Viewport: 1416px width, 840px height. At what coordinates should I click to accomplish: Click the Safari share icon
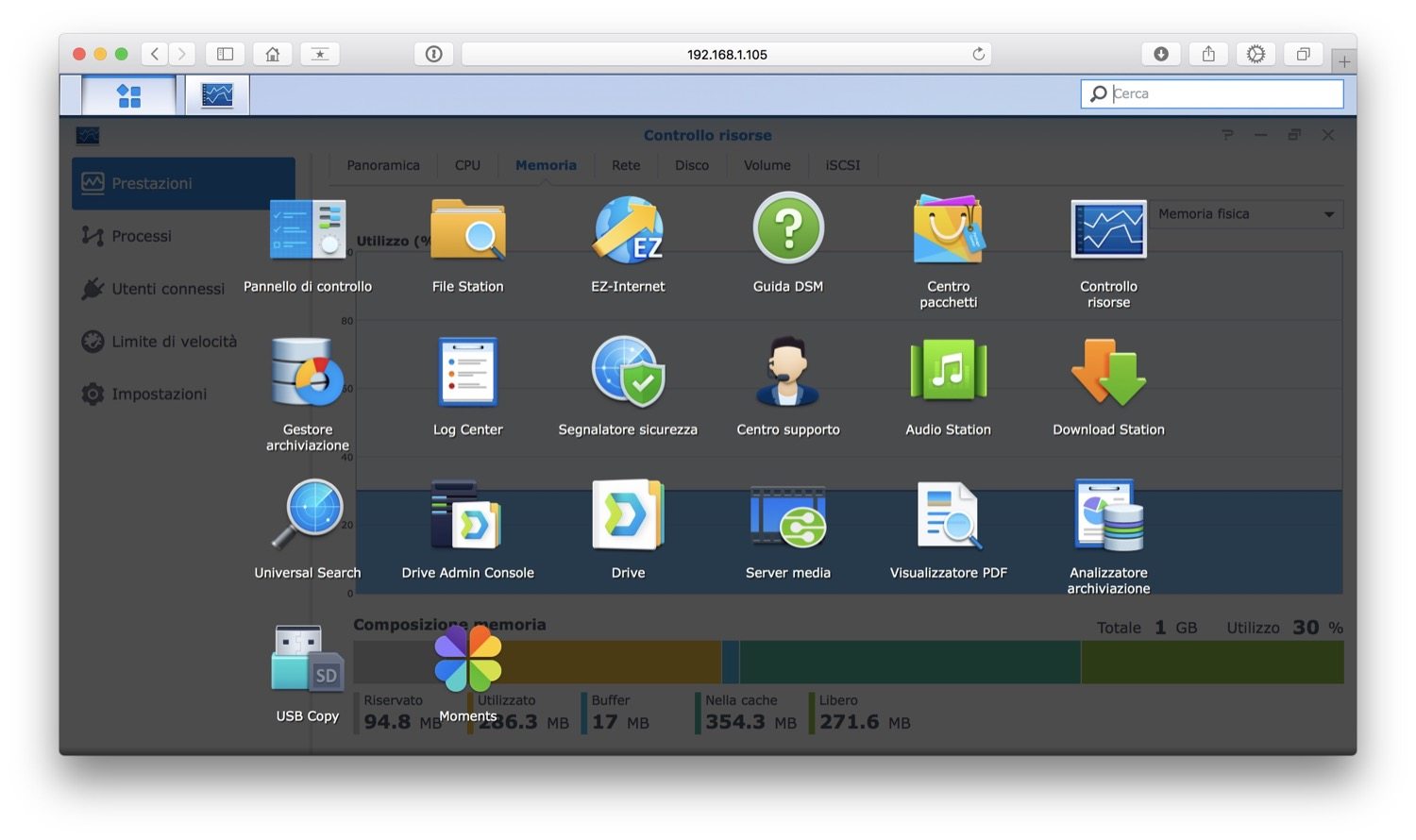(1208, 54)
